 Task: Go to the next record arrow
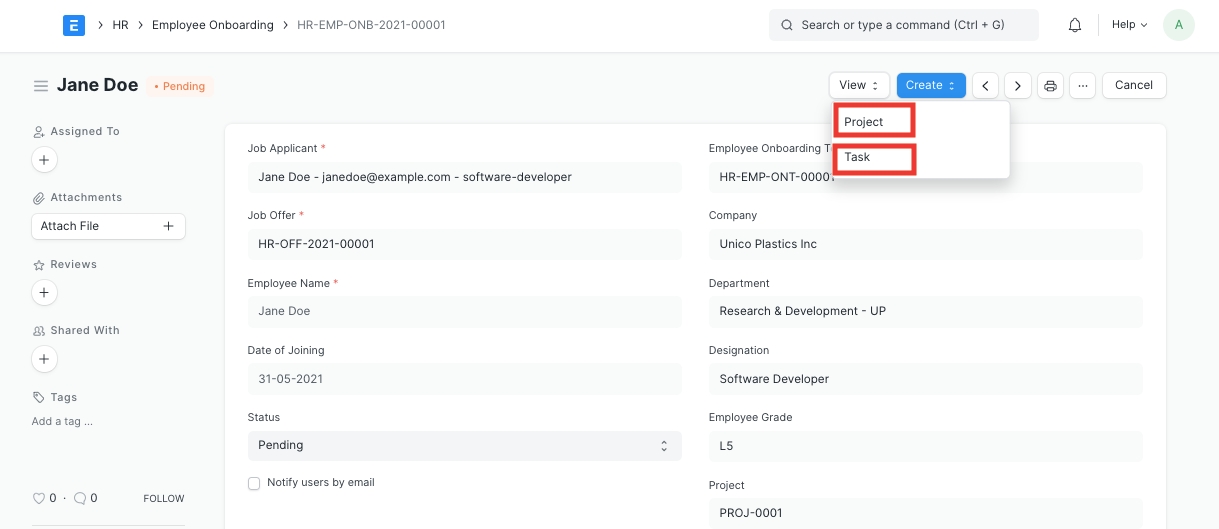(x=1018, y=86)
